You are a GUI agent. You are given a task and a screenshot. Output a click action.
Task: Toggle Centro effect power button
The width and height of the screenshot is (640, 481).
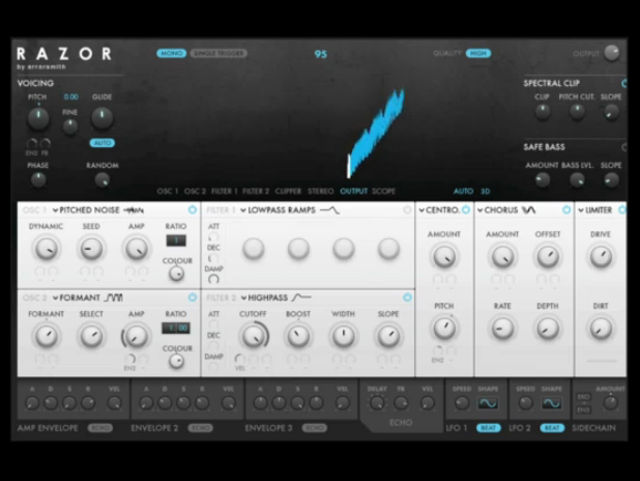466,210
